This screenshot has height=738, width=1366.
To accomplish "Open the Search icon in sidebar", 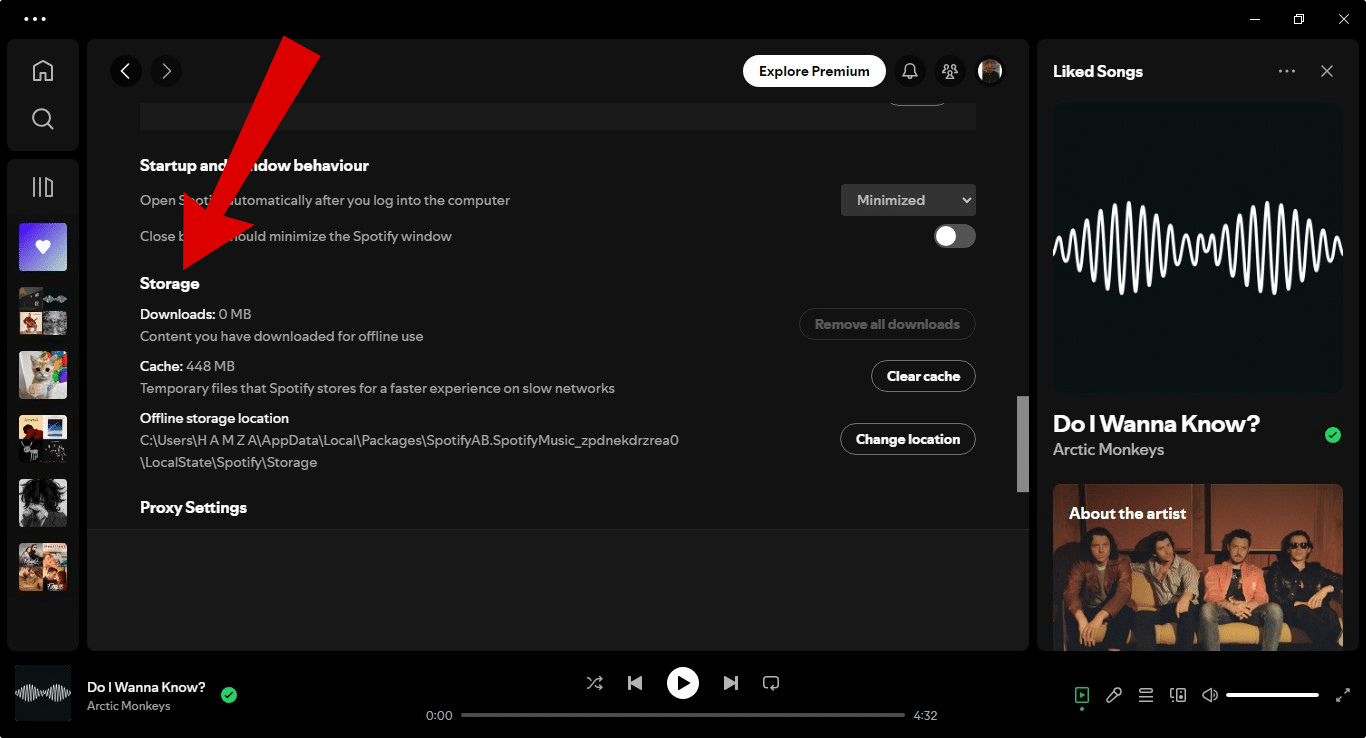I will coord(42,119).
